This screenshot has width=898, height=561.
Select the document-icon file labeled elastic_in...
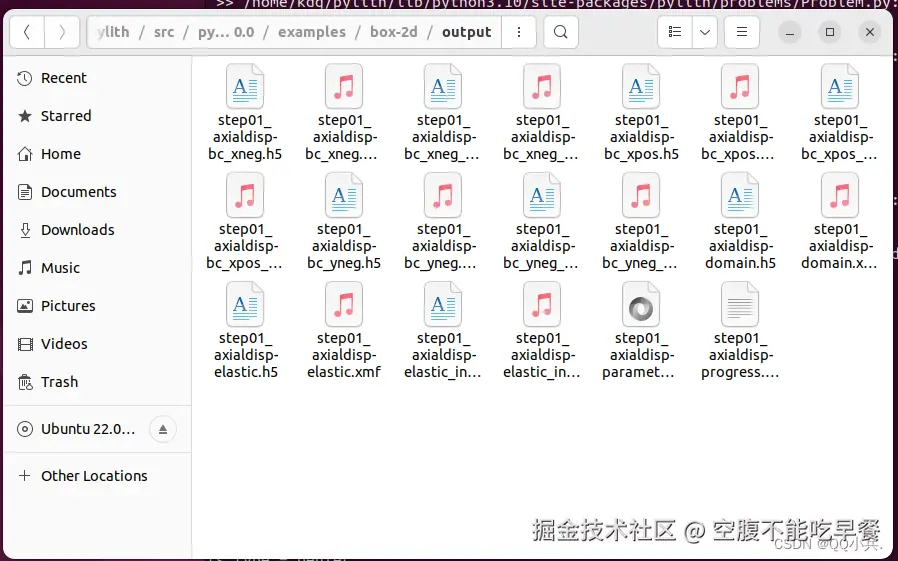pyautogui.click(x=443, y=331)
